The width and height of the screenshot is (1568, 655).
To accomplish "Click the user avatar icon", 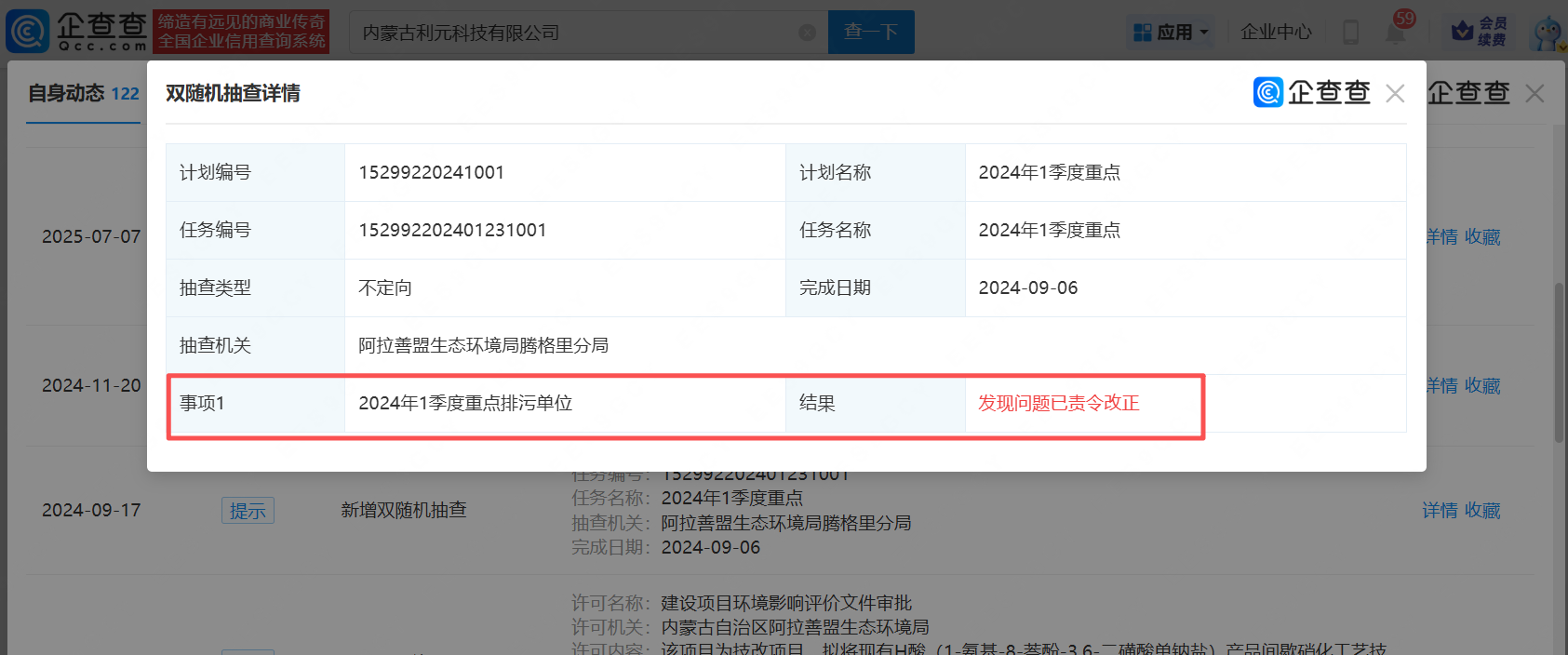I will coord(1548,33).
